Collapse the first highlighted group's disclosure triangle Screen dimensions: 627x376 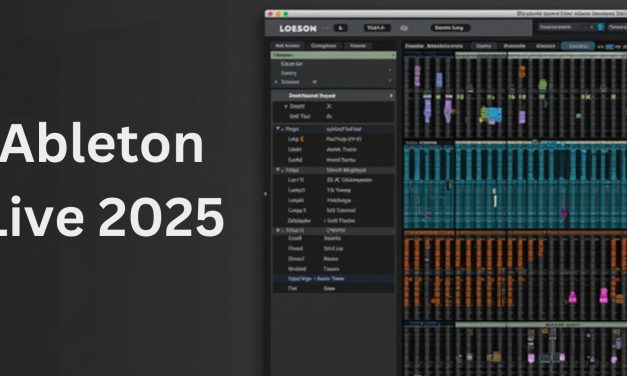tap(278, 129)
